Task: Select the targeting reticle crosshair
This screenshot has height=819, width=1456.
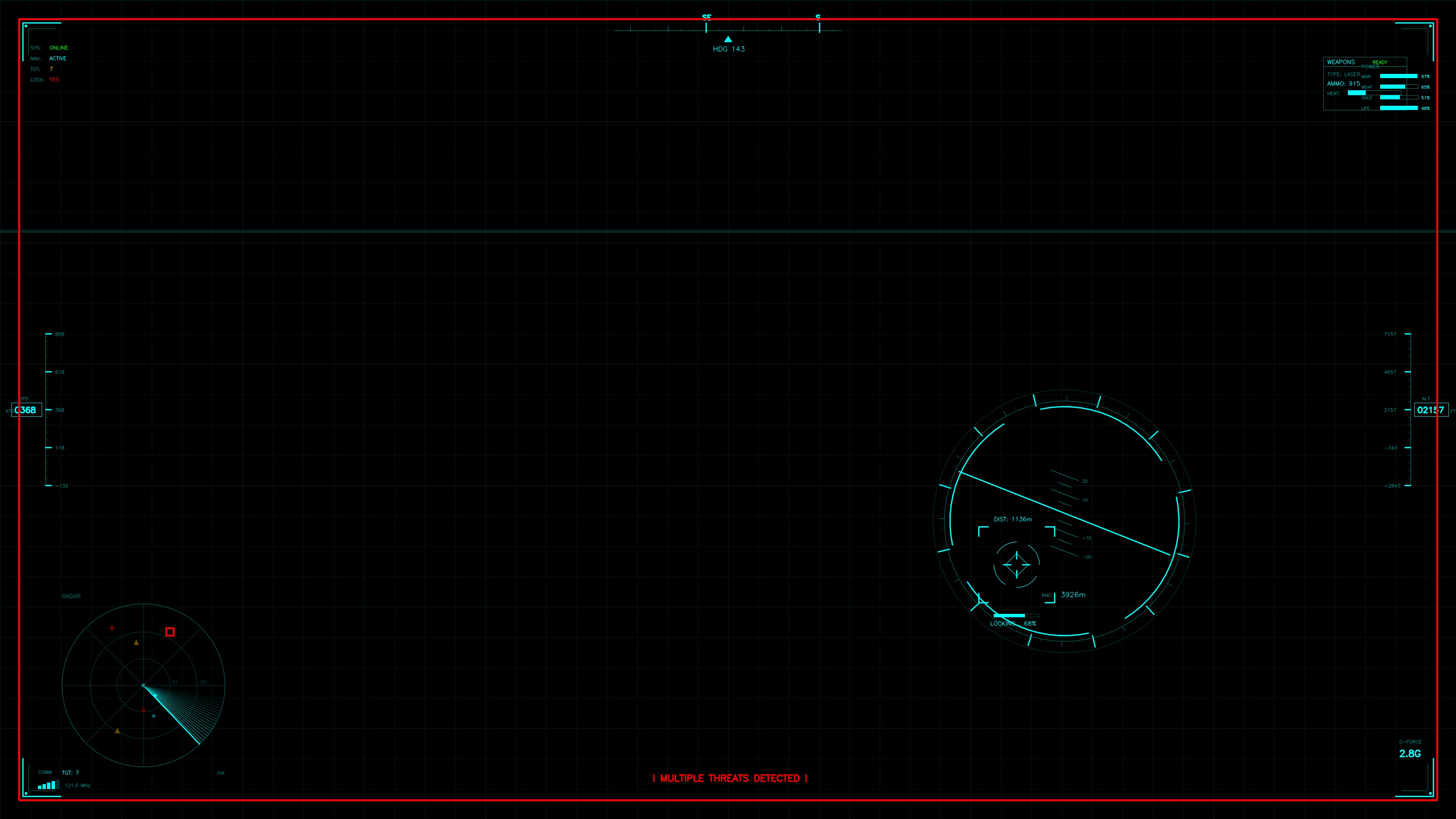Action: coord(1017,564)
